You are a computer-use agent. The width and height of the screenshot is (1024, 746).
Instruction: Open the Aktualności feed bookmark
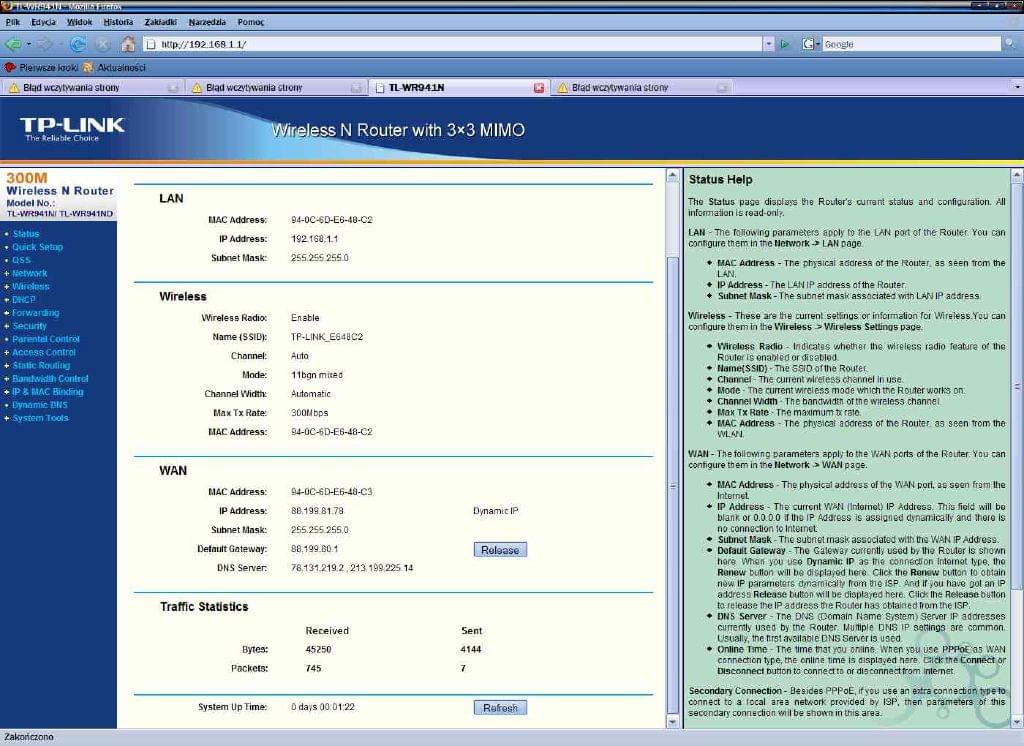click(x=114, y=67)
